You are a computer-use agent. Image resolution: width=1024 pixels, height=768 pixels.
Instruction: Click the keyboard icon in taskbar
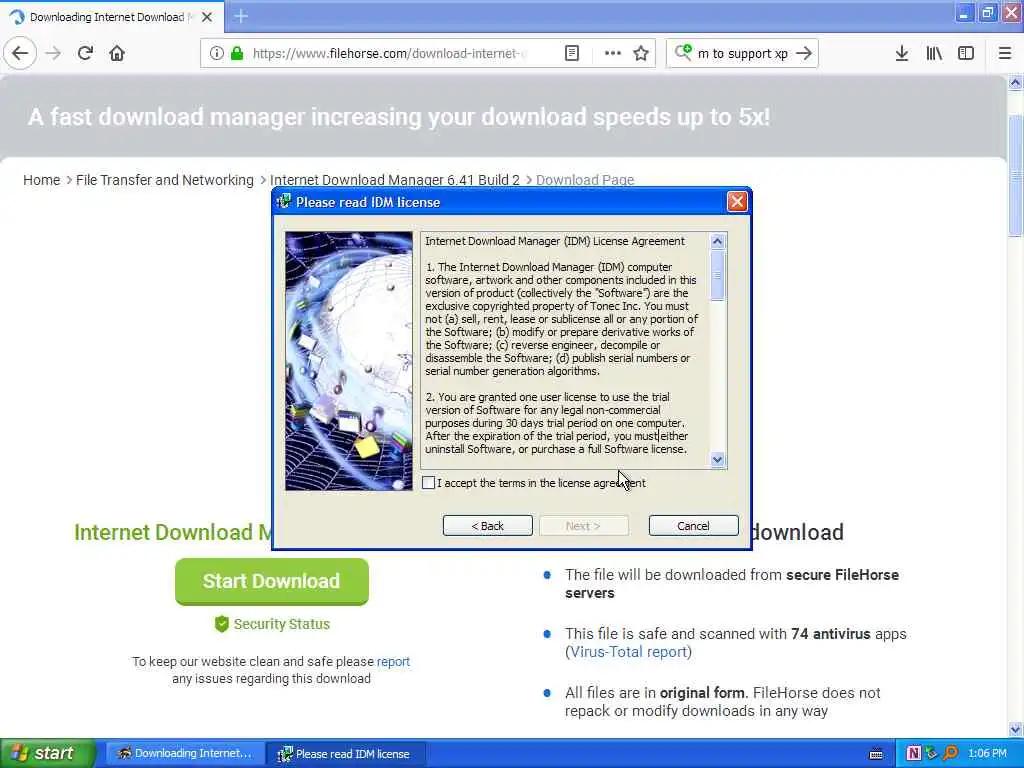pos(876,754)
